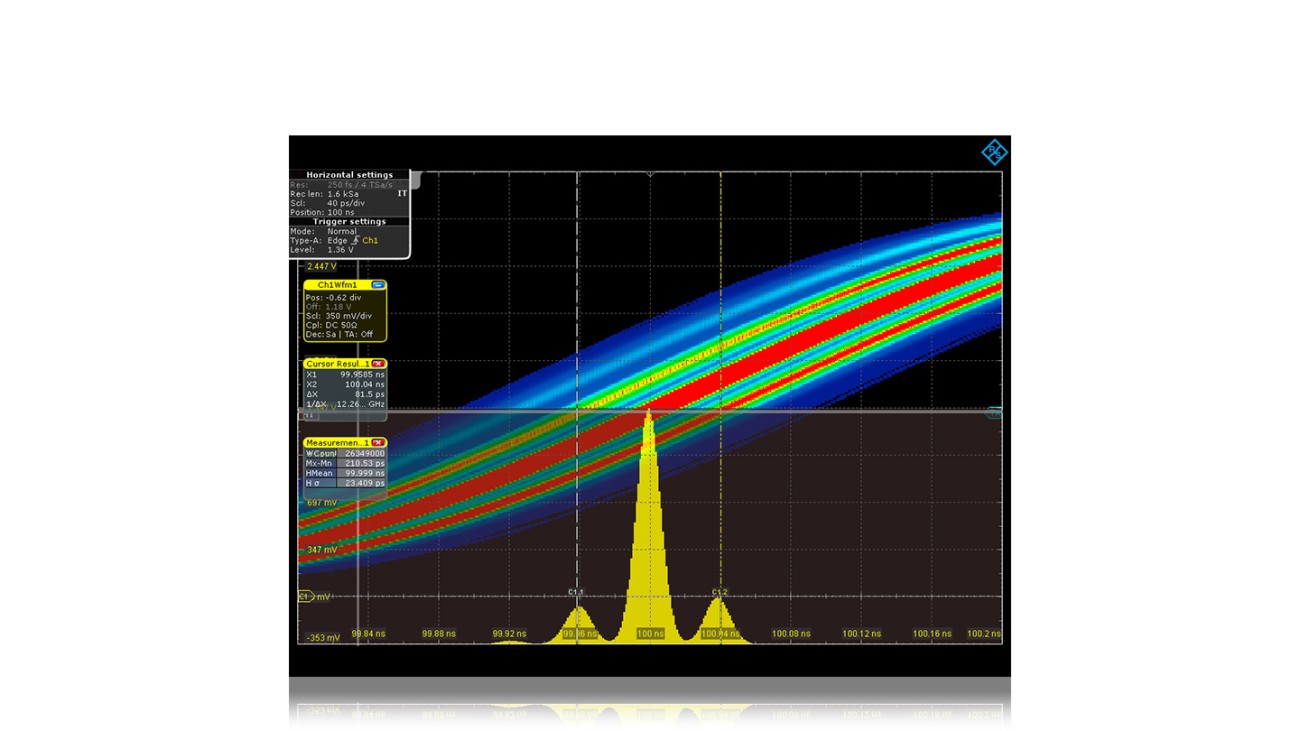This screenshot has height=731, width=1300.
Task: Open the Horizontal settings header
Action: tap(350, 175)
